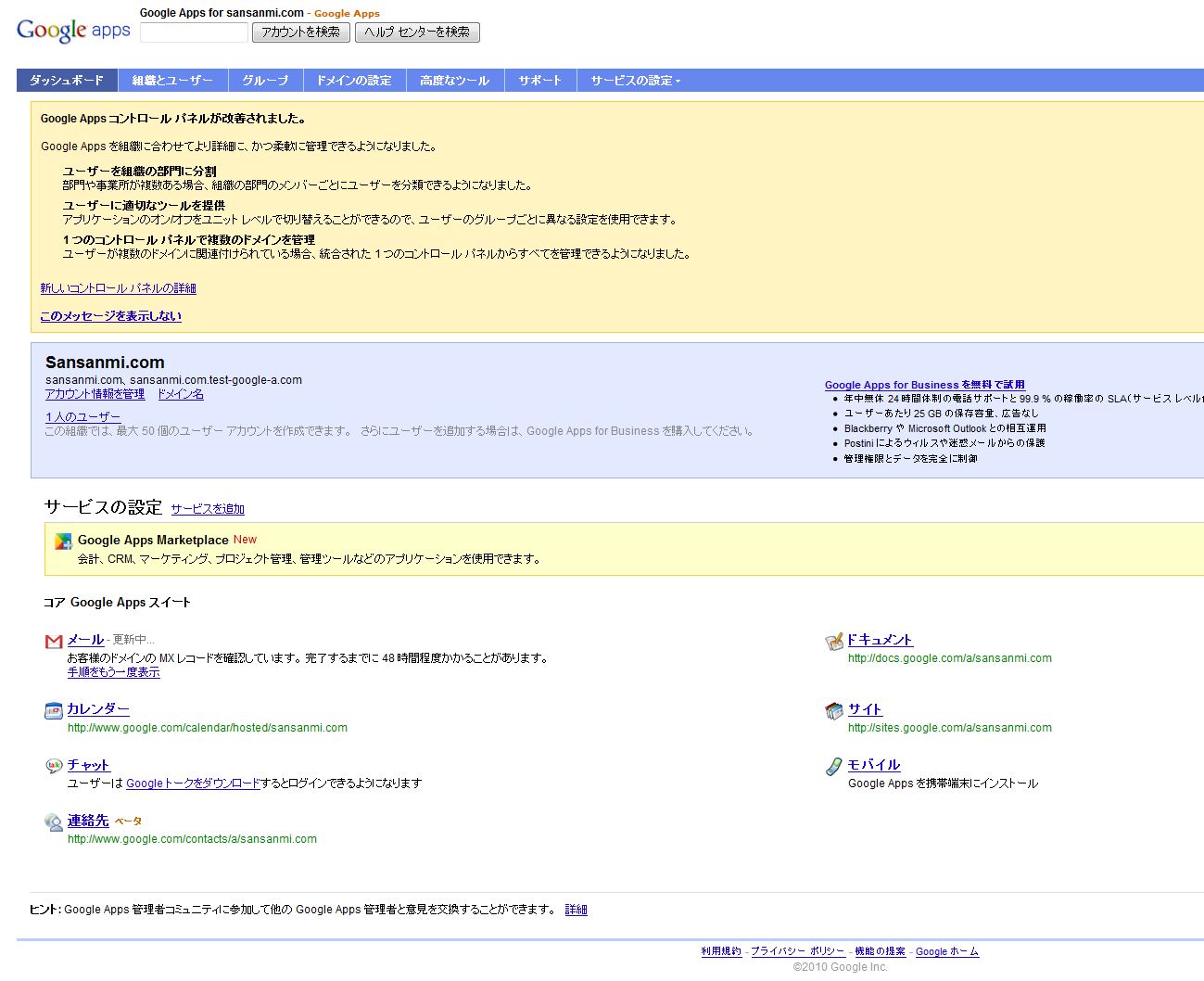Click the Sansanmi.com organization heading

(105, 363)
